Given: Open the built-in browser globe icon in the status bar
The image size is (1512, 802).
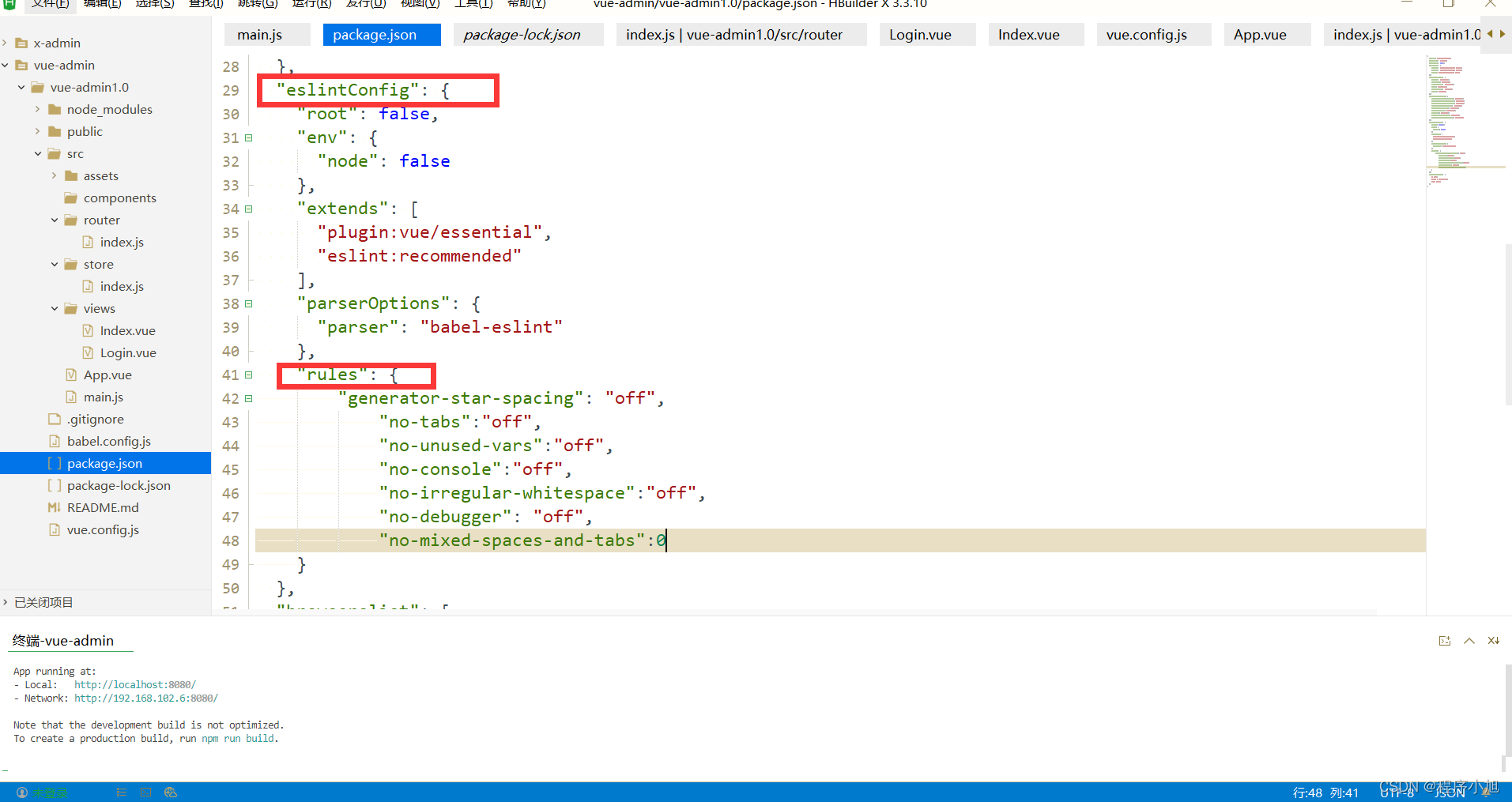Looking at the screenshot, I should [171, 792].
